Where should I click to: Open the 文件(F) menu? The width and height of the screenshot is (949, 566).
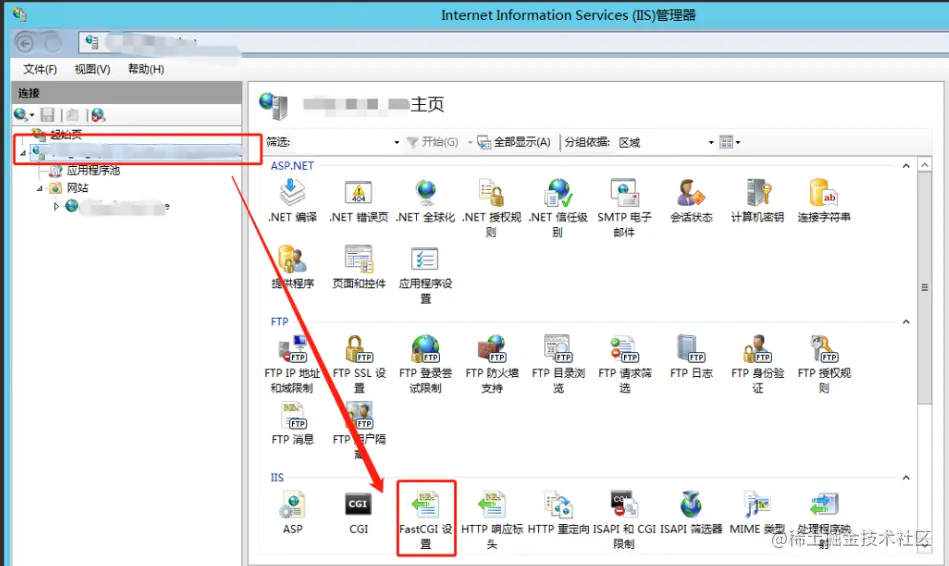point(40,69)
